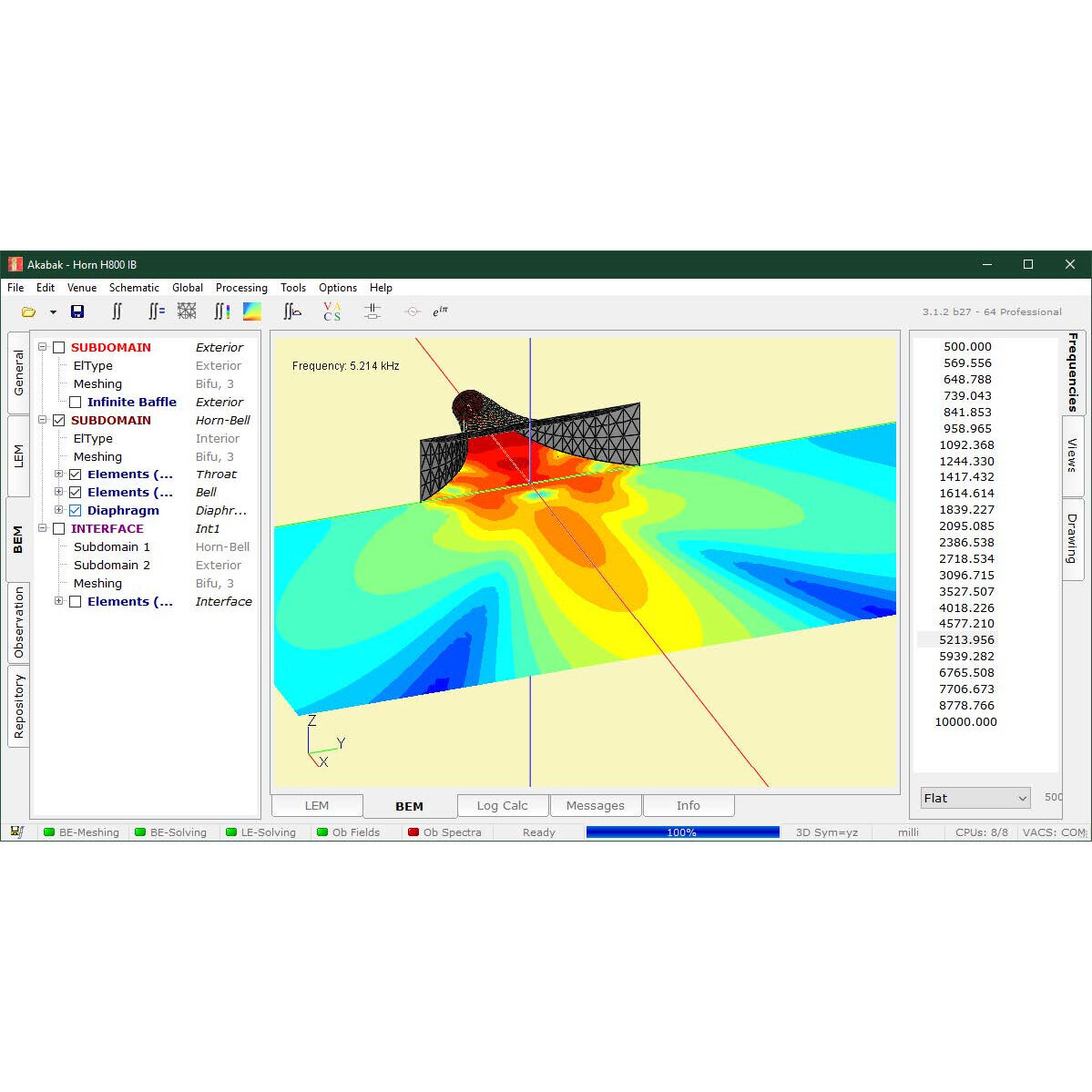
Task: Select frequency 5939.282 in the list
Action: point(966,657)
